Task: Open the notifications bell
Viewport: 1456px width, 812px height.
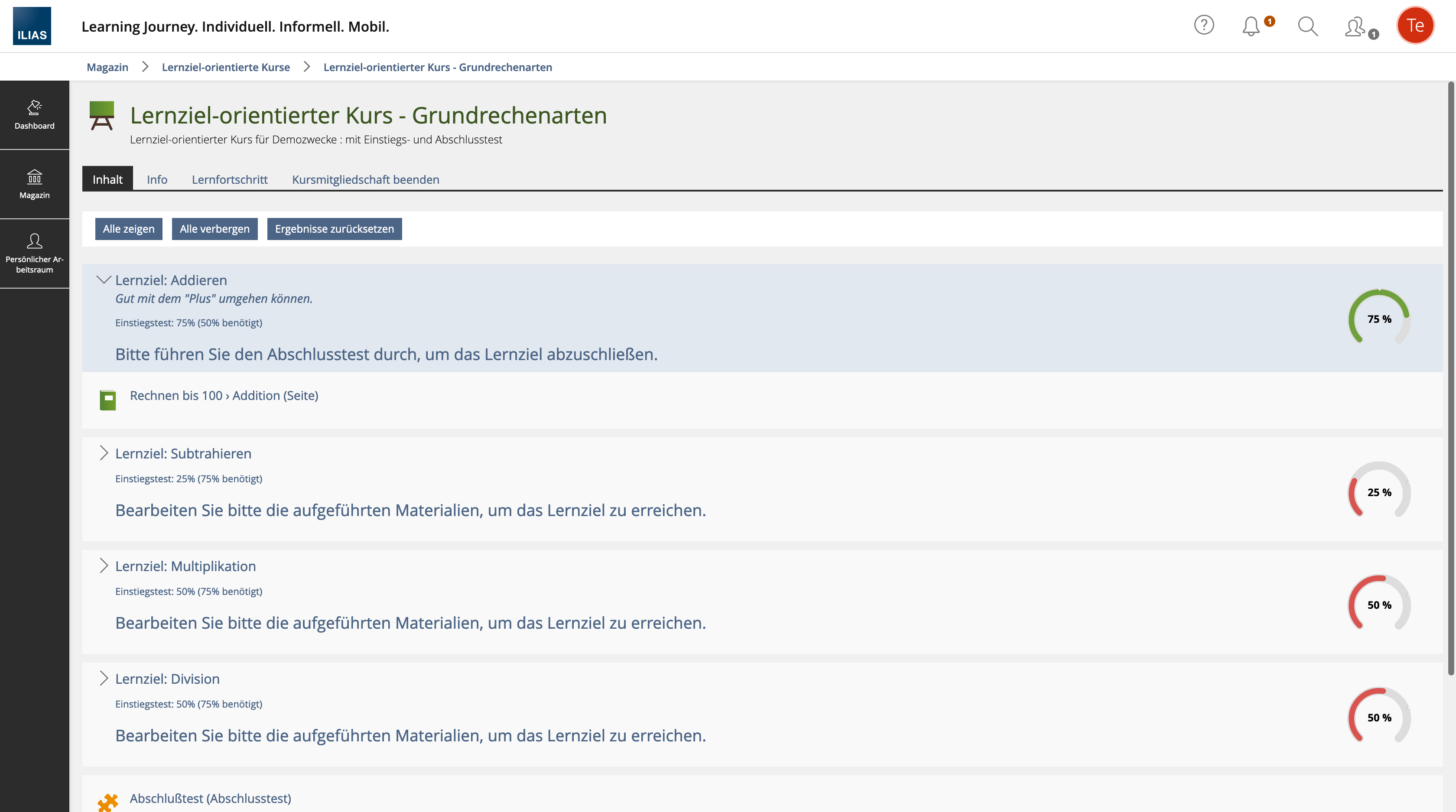Action: click(x=1251, y=26)
